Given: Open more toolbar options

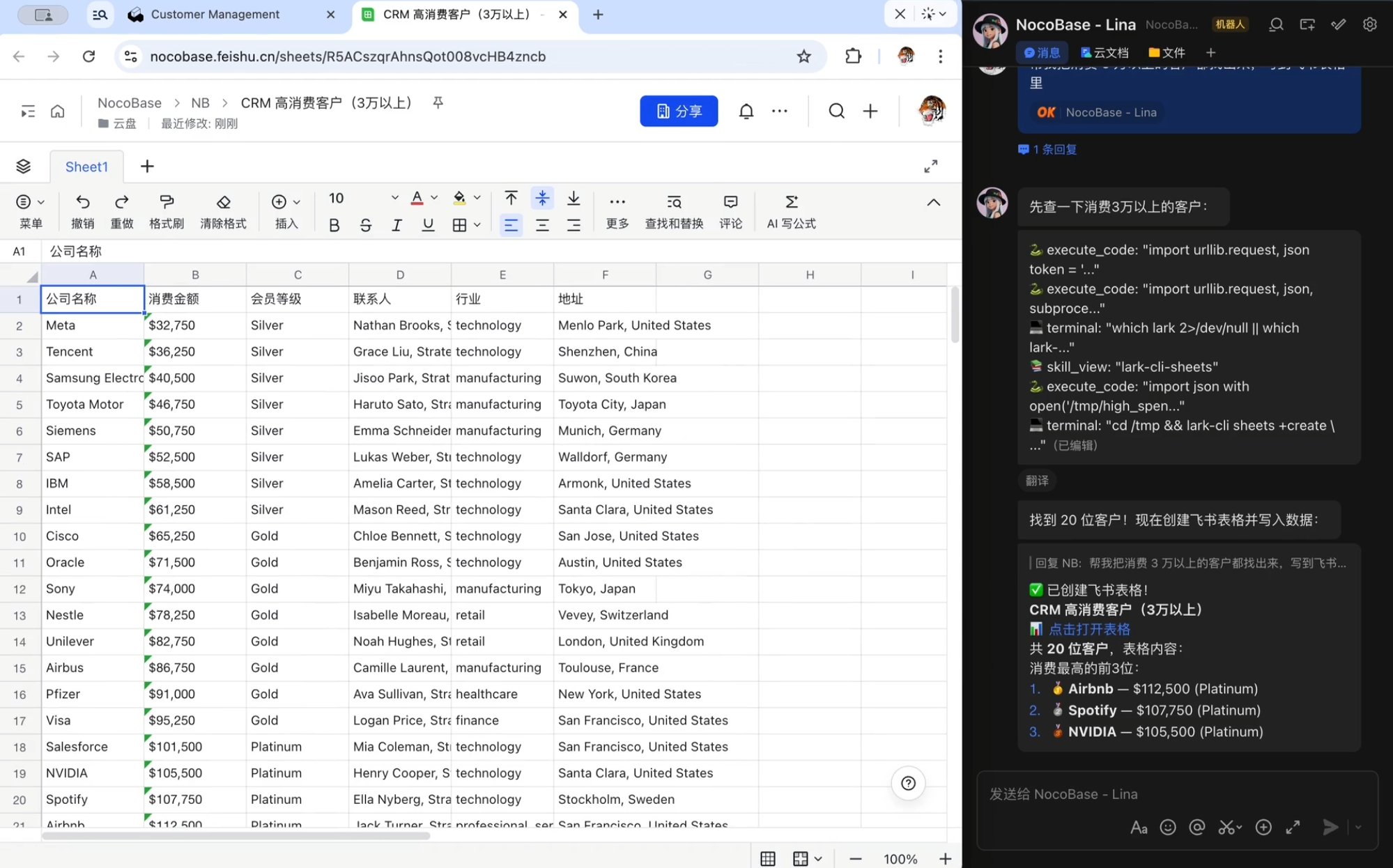Looking at the screenshot, I should 617,211.
